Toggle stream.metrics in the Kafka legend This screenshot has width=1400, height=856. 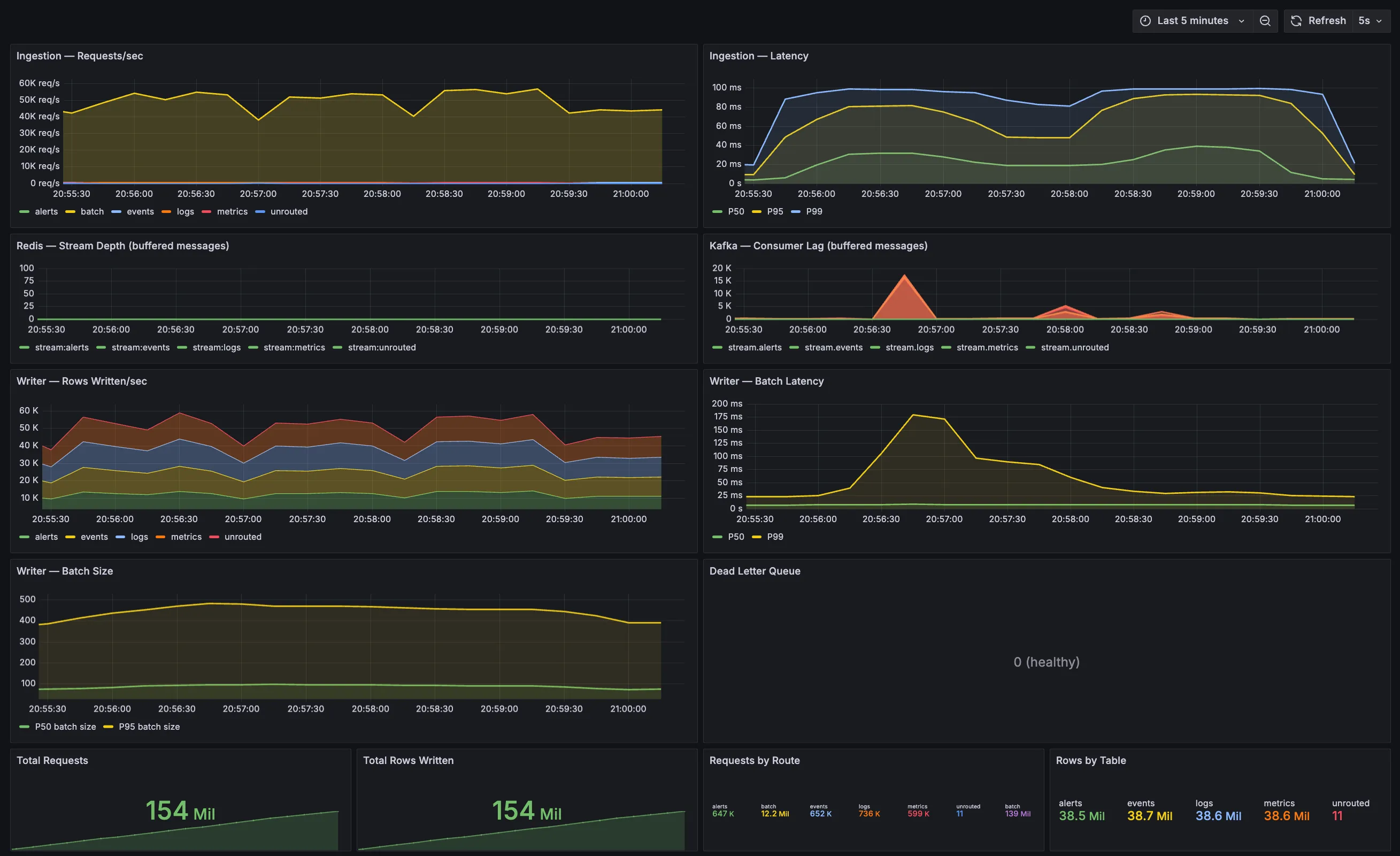coord(988,347)
